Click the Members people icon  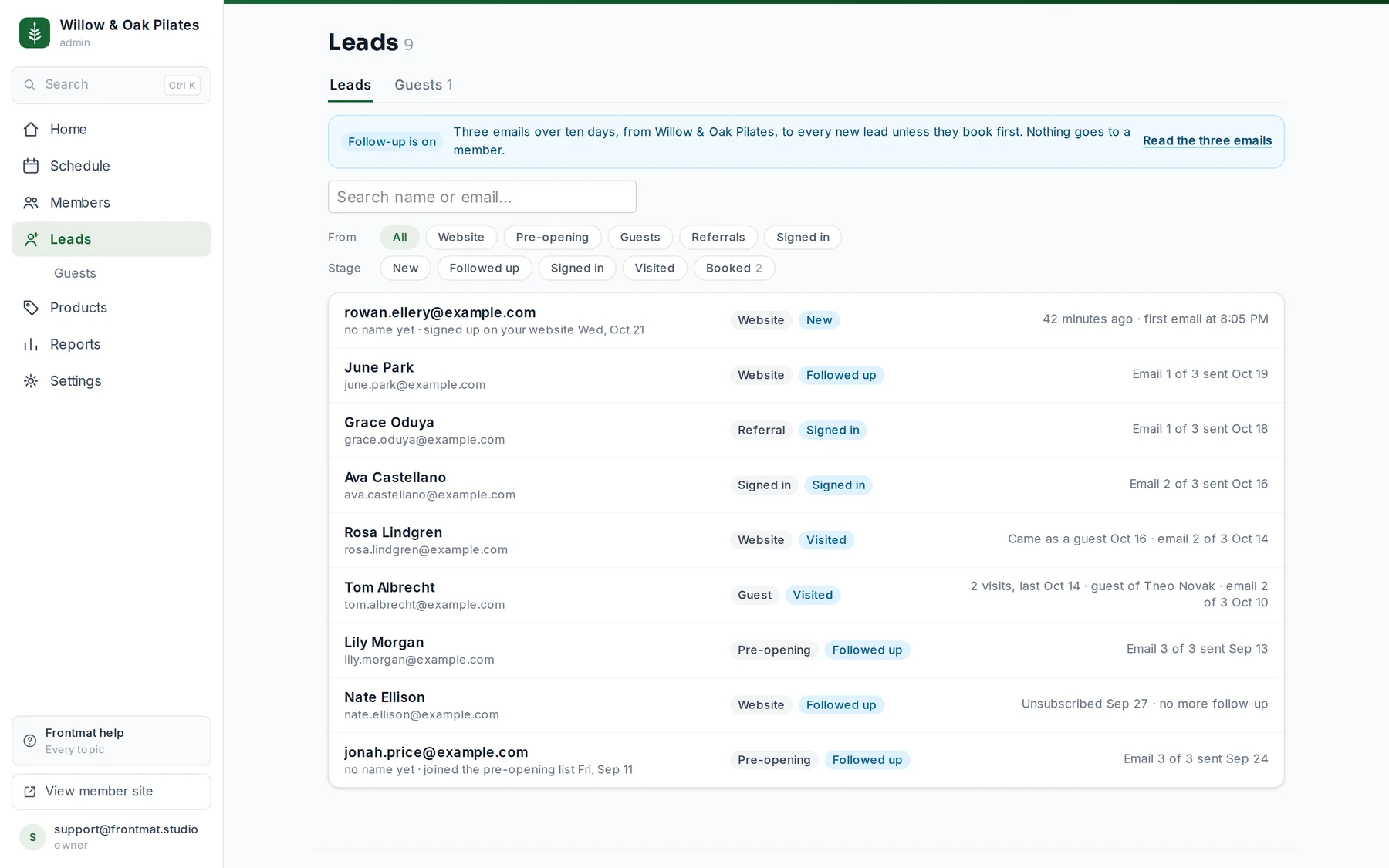pyautogui.click(x=31, y=202)
